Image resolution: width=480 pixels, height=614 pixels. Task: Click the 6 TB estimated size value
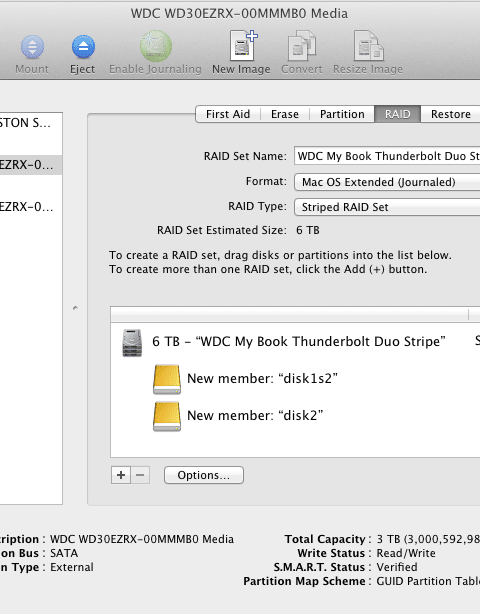coord(308,230)
